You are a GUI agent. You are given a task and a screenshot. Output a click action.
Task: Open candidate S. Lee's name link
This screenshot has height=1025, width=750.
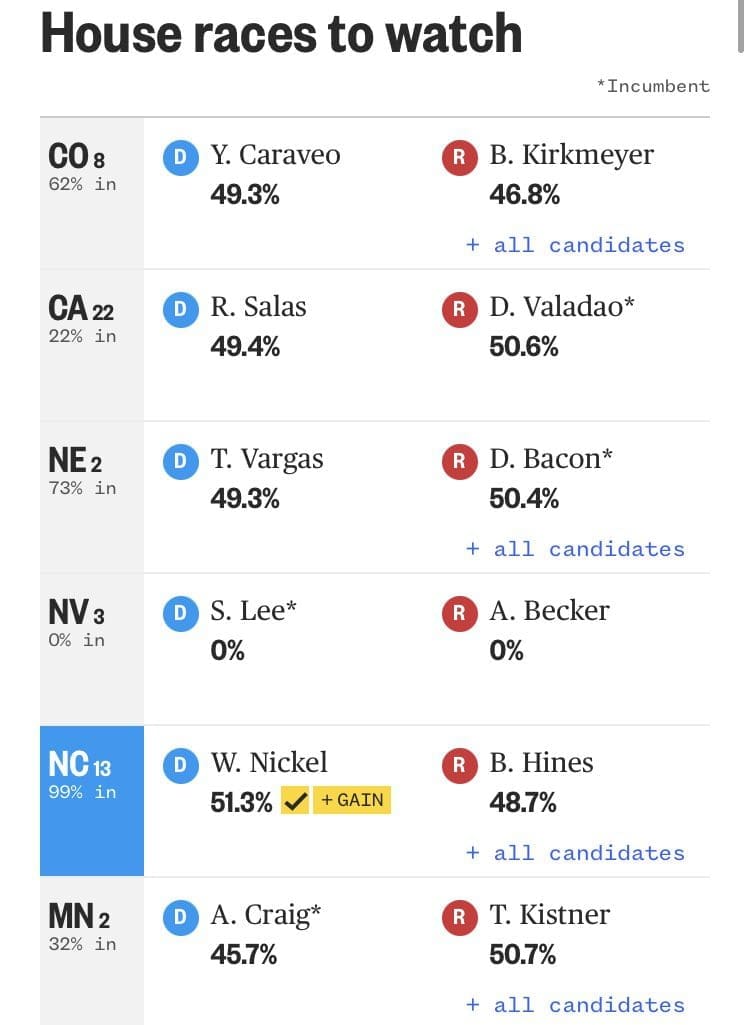click(253, 611)
